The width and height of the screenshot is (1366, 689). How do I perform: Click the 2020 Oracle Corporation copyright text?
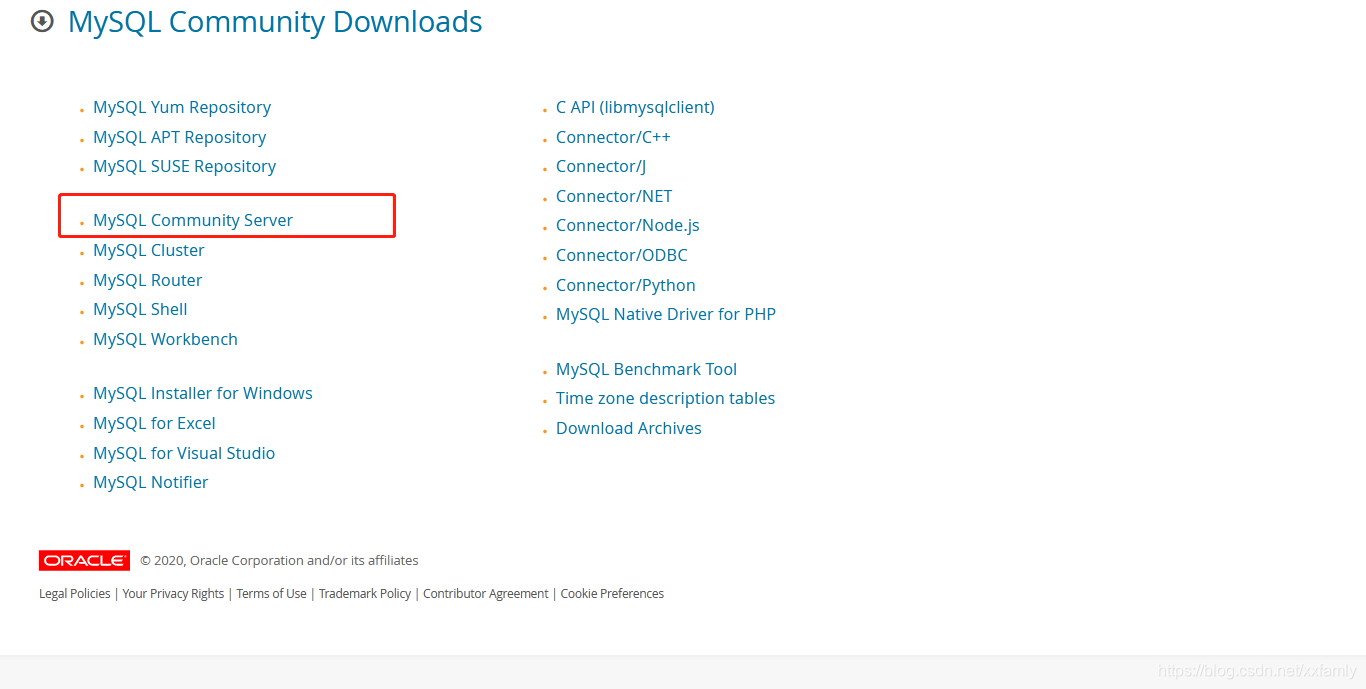[279, 561]
